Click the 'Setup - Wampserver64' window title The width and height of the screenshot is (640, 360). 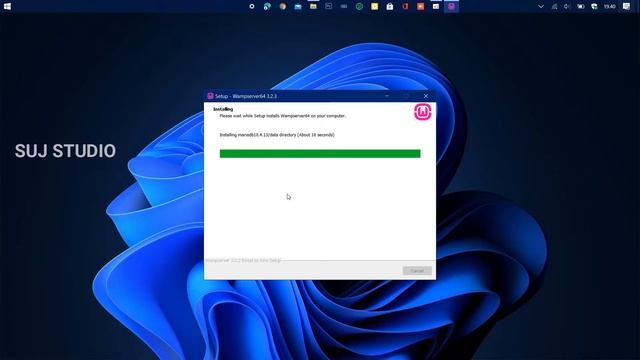246,96
